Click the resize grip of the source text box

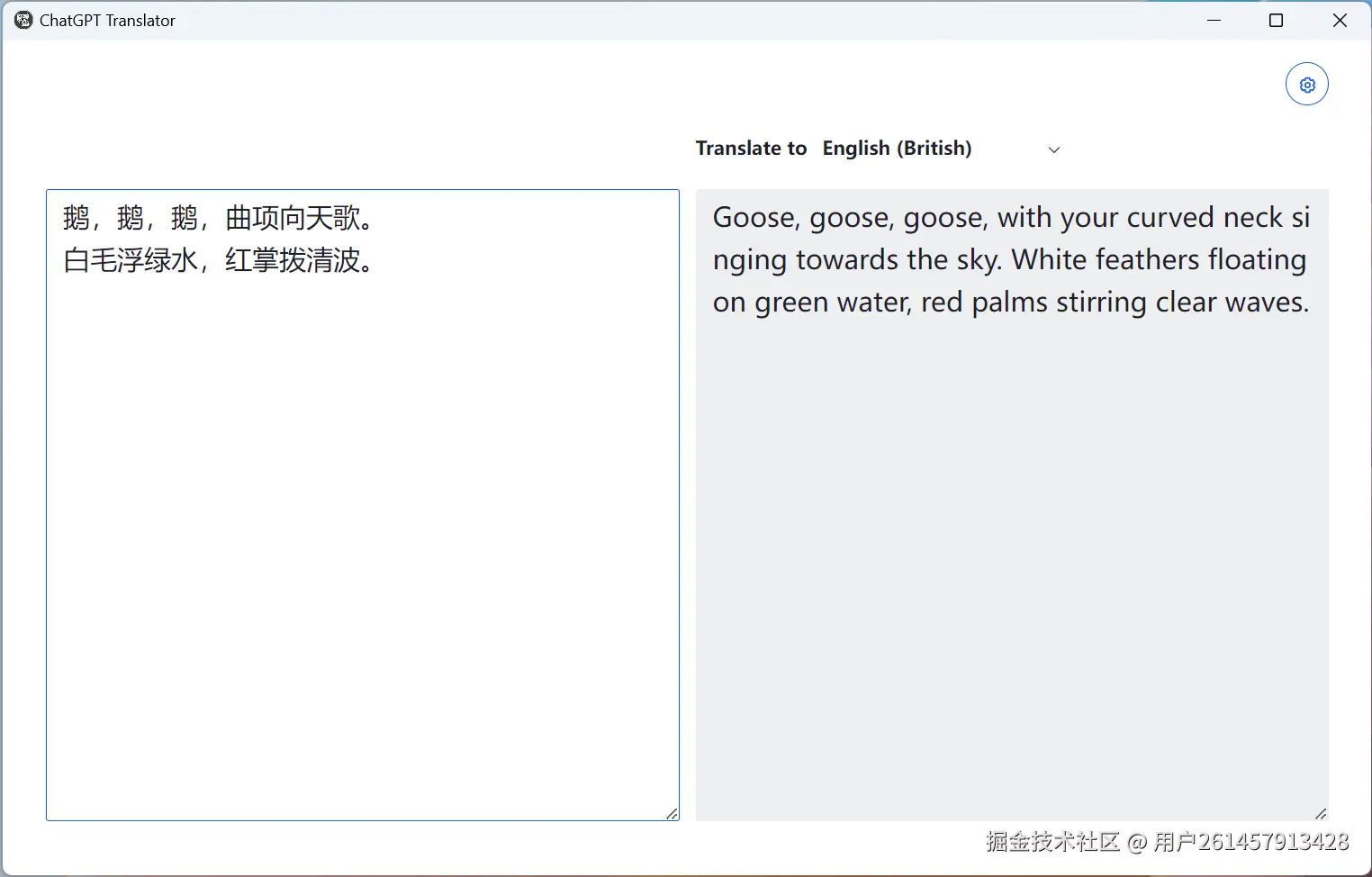(x=672, y=812)
